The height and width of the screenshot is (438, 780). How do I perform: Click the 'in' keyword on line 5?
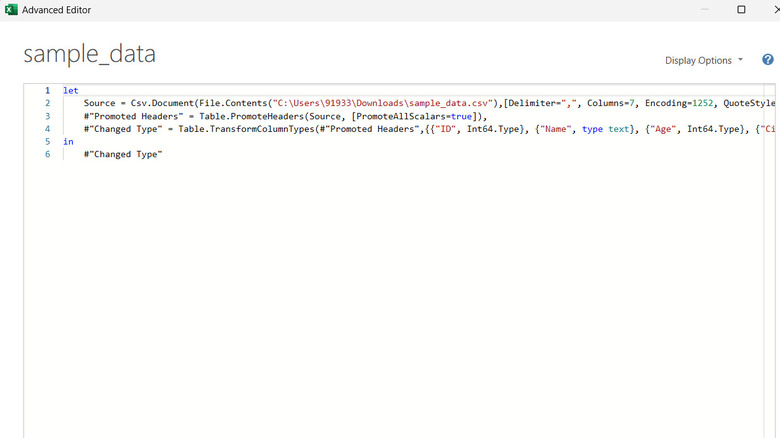click(x=68, y=141)
